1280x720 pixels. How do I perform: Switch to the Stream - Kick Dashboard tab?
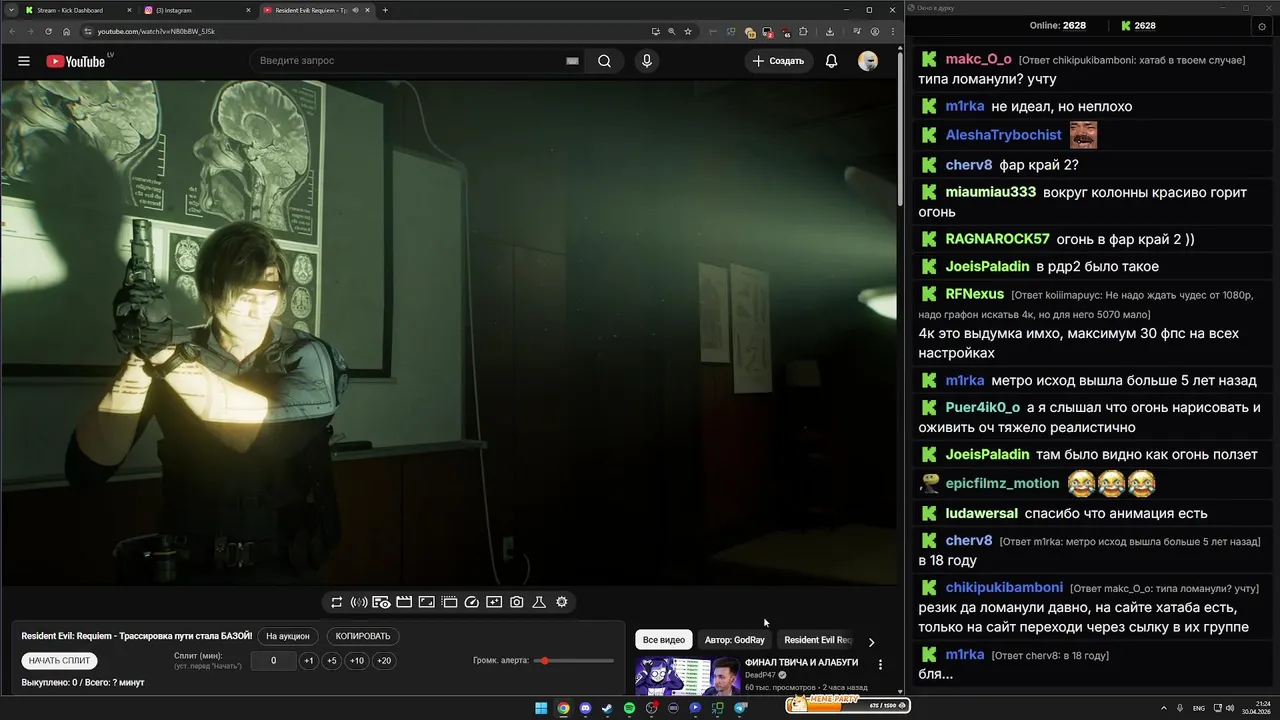pos(76,10)
